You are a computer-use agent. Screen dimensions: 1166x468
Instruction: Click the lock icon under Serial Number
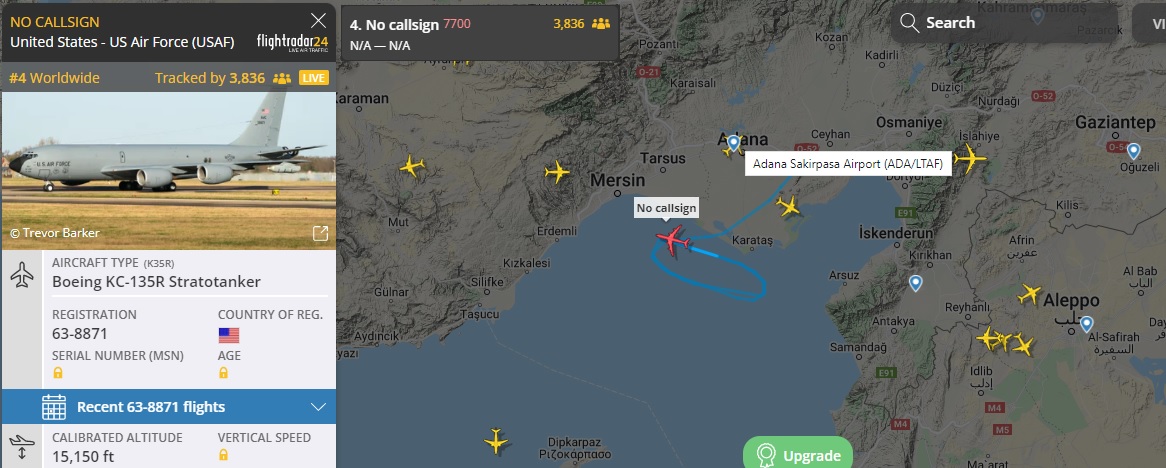pyautogui.click(x=58, y=373)
